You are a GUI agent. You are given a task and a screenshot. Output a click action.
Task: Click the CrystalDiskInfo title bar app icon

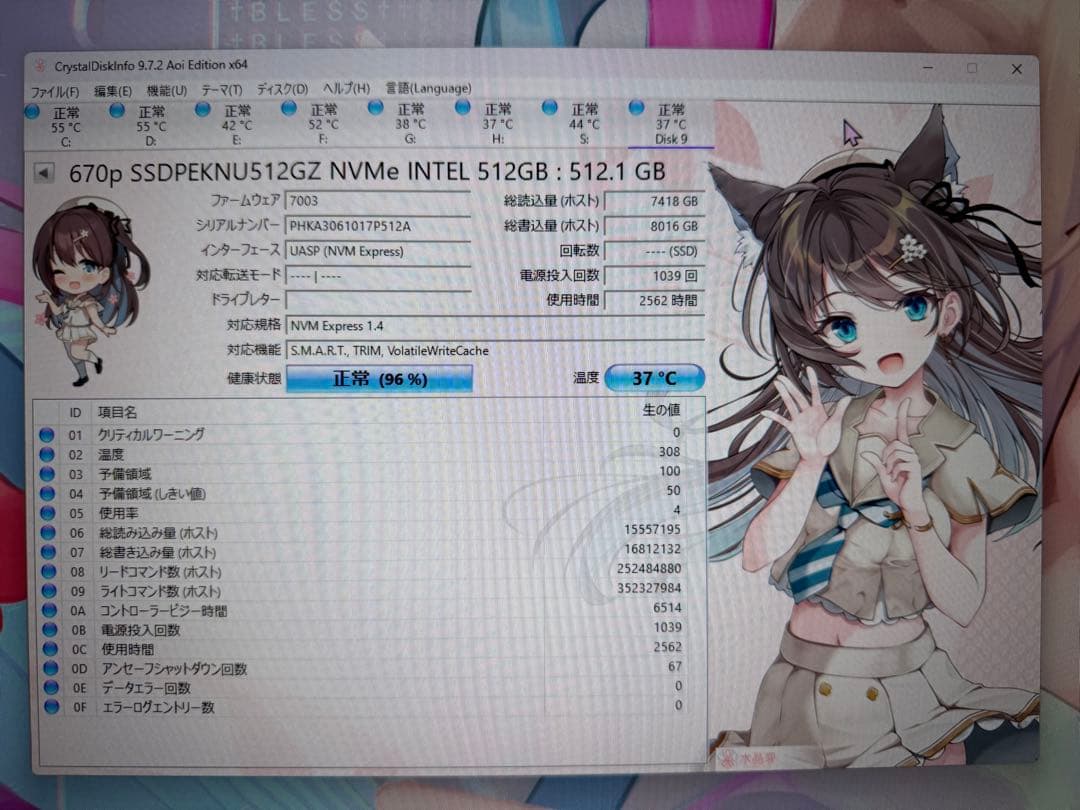click(41, 67)
